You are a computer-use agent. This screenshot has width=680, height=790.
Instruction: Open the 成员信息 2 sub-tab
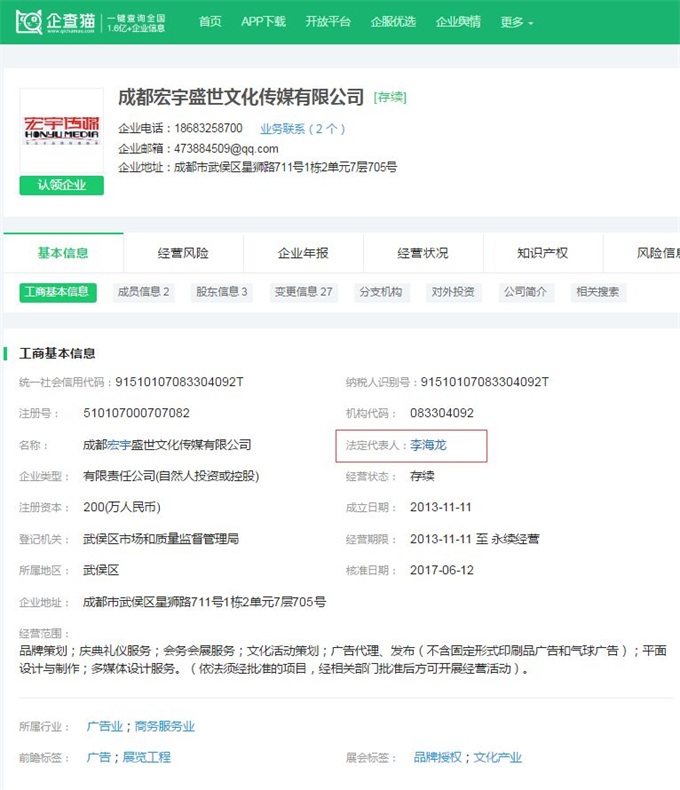[x=144, y=292]
